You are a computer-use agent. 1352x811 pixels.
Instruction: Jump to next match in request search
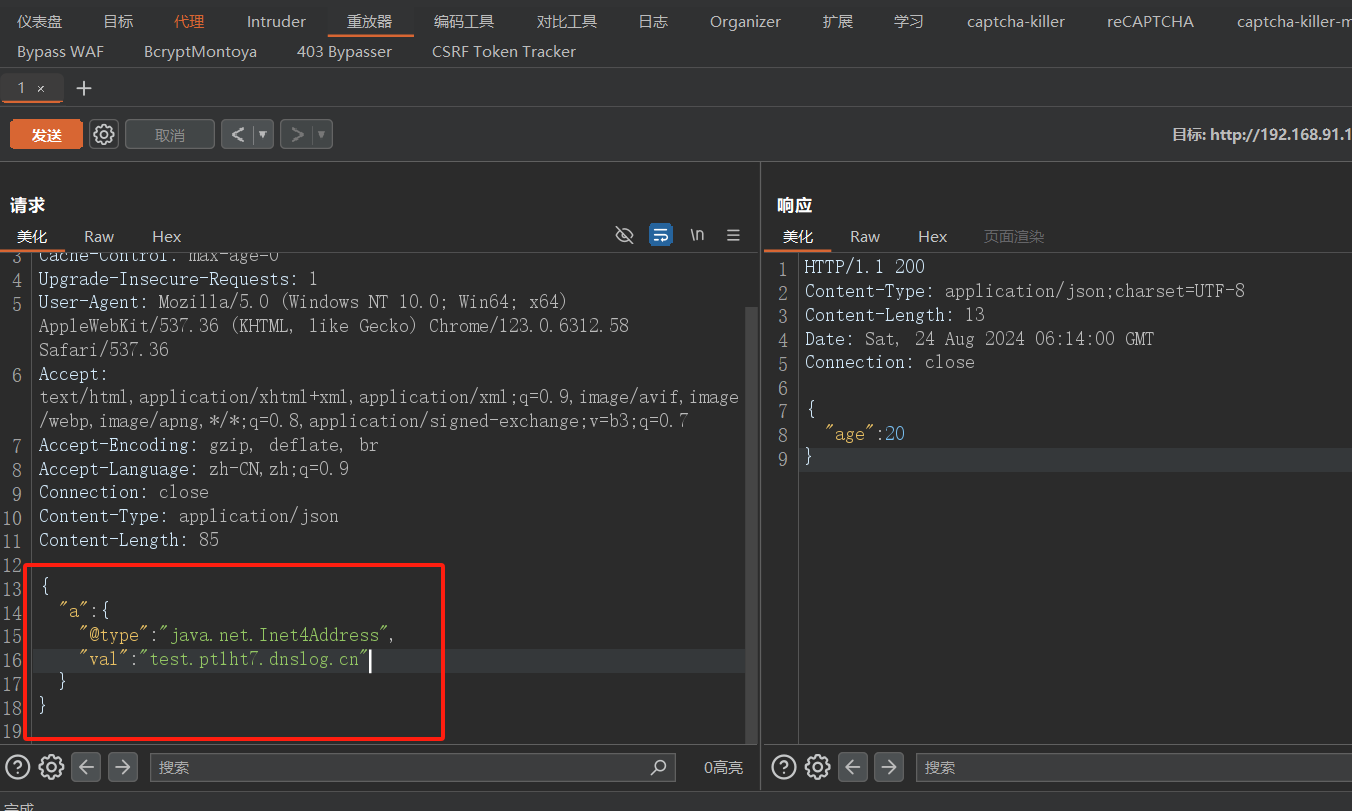point(122,767)
